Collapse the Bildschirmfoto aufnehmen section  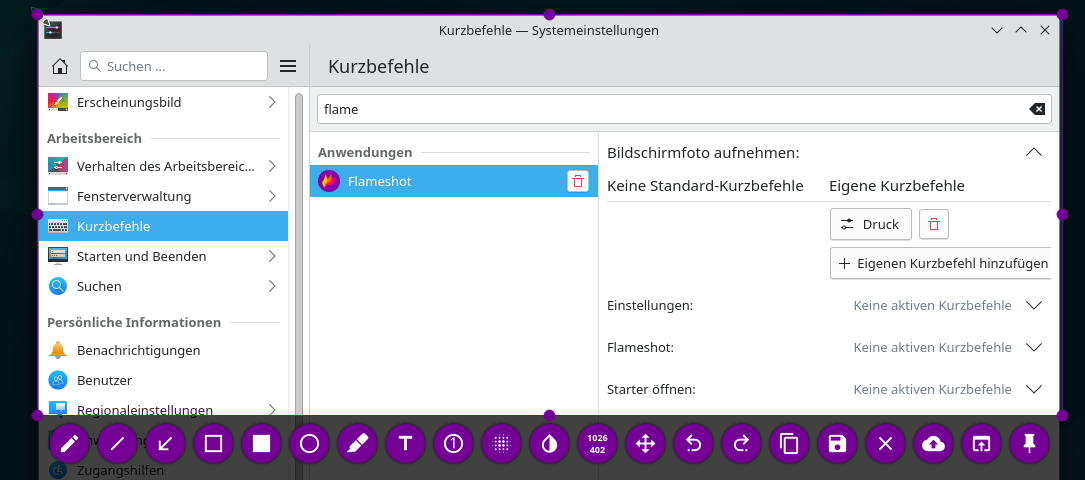[x=1034, y=153]
